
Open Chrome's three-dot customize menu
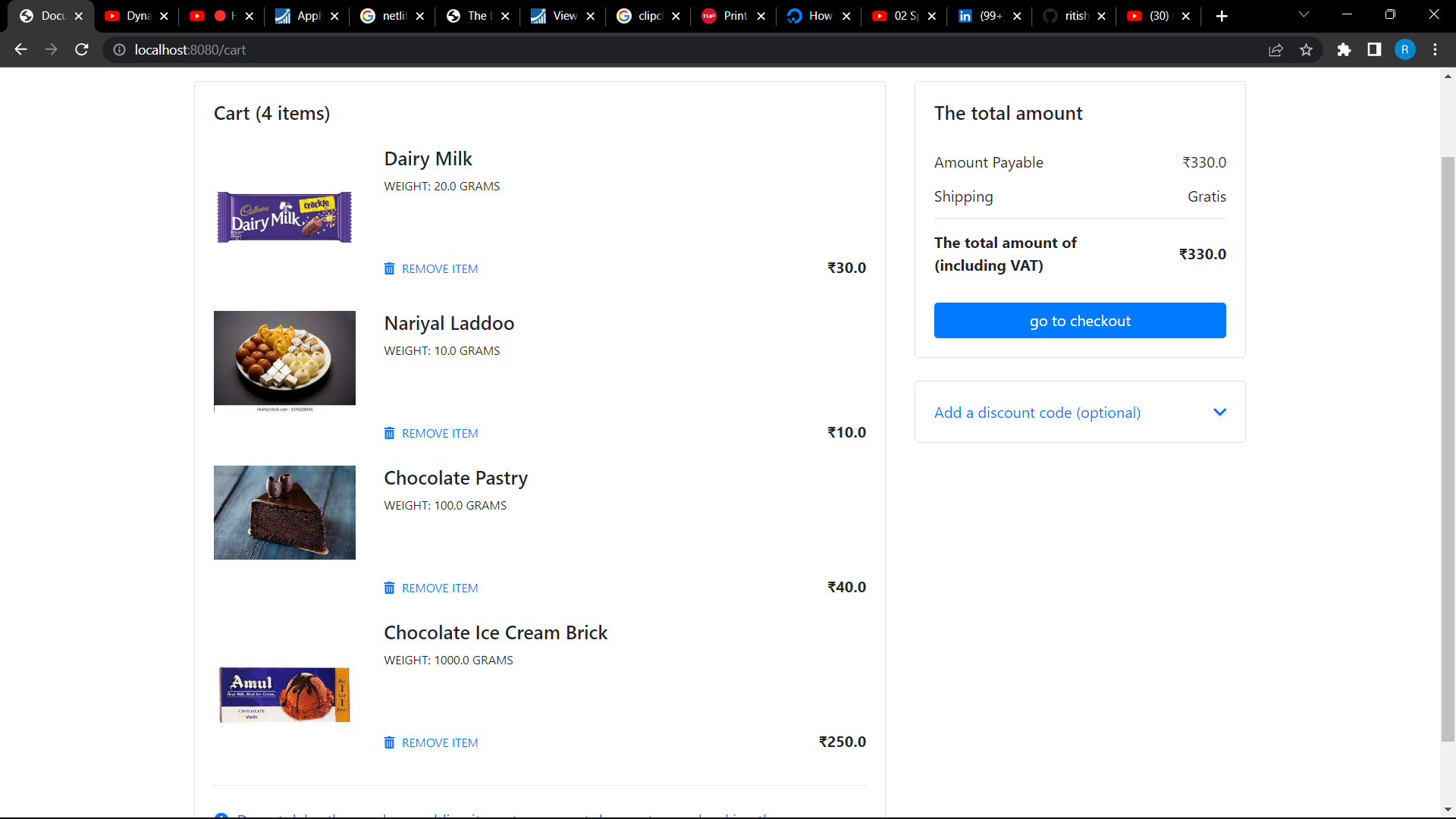pos(1435,49)
